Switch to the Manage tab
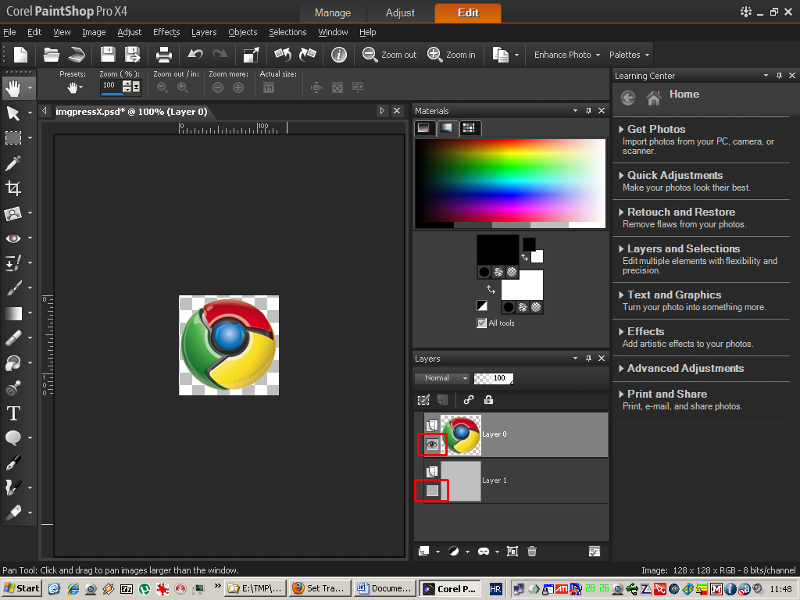 [x=333, y=13]
